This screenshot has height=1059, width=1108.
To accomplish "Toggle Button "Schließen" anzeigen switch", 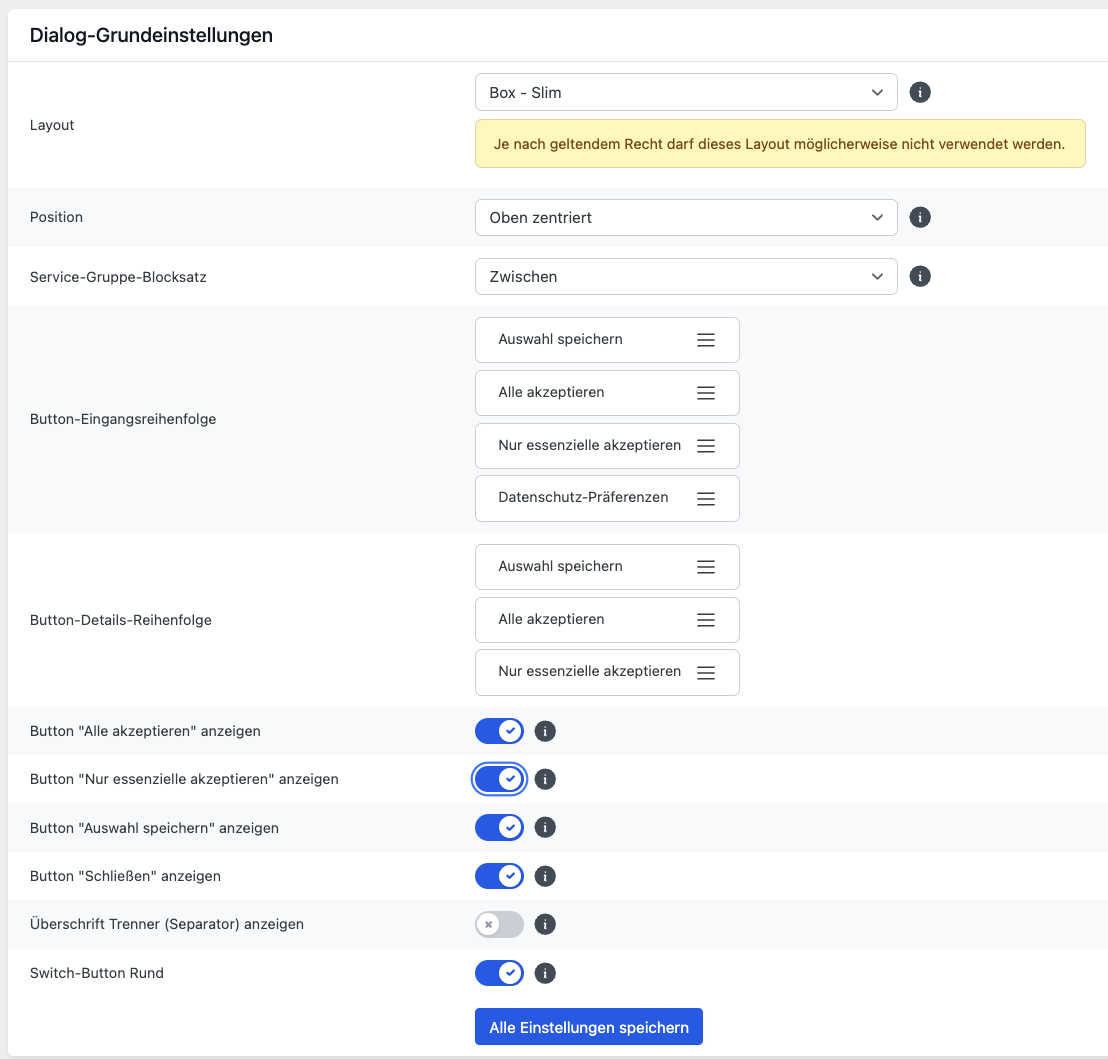I will pos(499,876).
